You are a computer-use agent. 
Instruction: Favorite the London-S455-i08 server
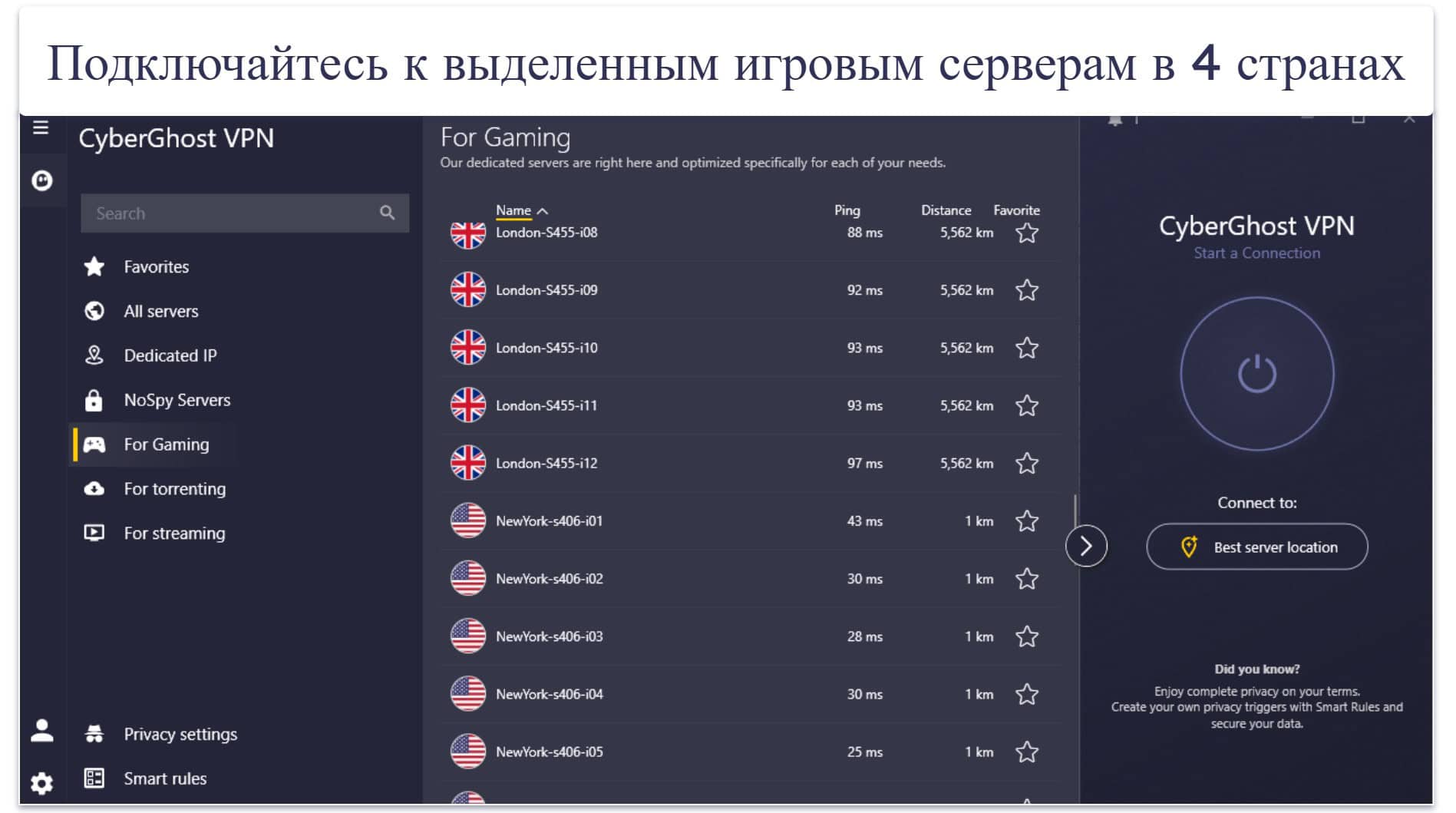tap(1027, 233)
